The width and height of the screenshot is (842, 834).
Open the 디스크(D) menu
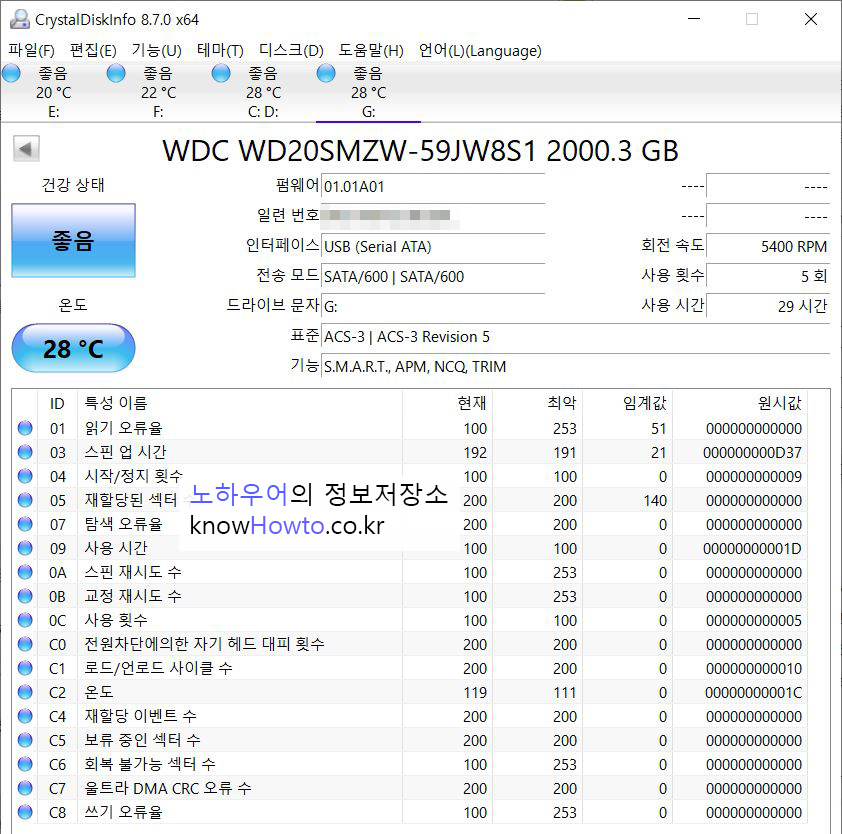[x=291, y=50]
